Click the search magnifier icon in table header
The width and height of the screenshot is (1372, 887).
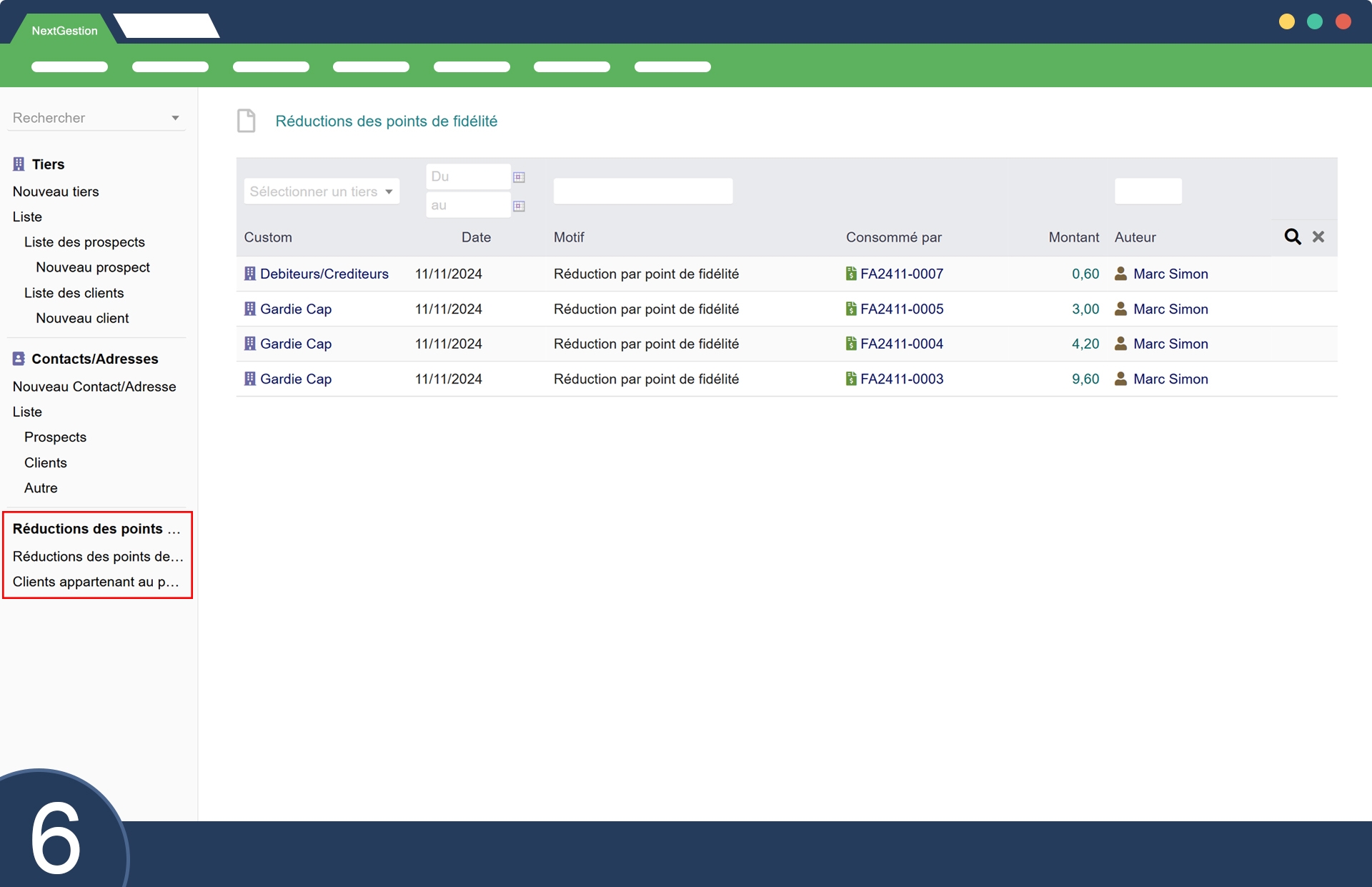click(1292, 237)
